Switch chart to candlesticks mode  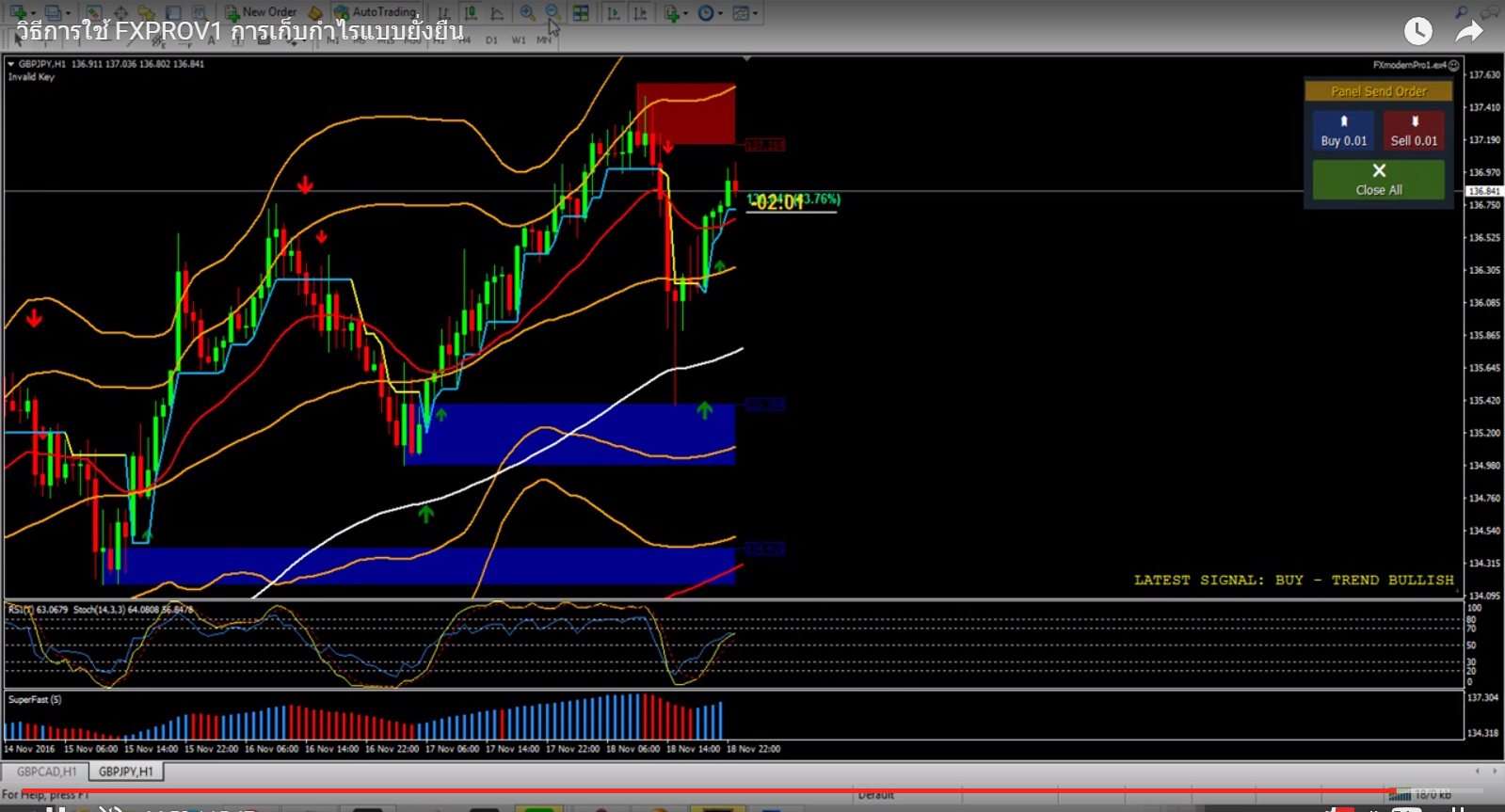(x=471, y=12)
